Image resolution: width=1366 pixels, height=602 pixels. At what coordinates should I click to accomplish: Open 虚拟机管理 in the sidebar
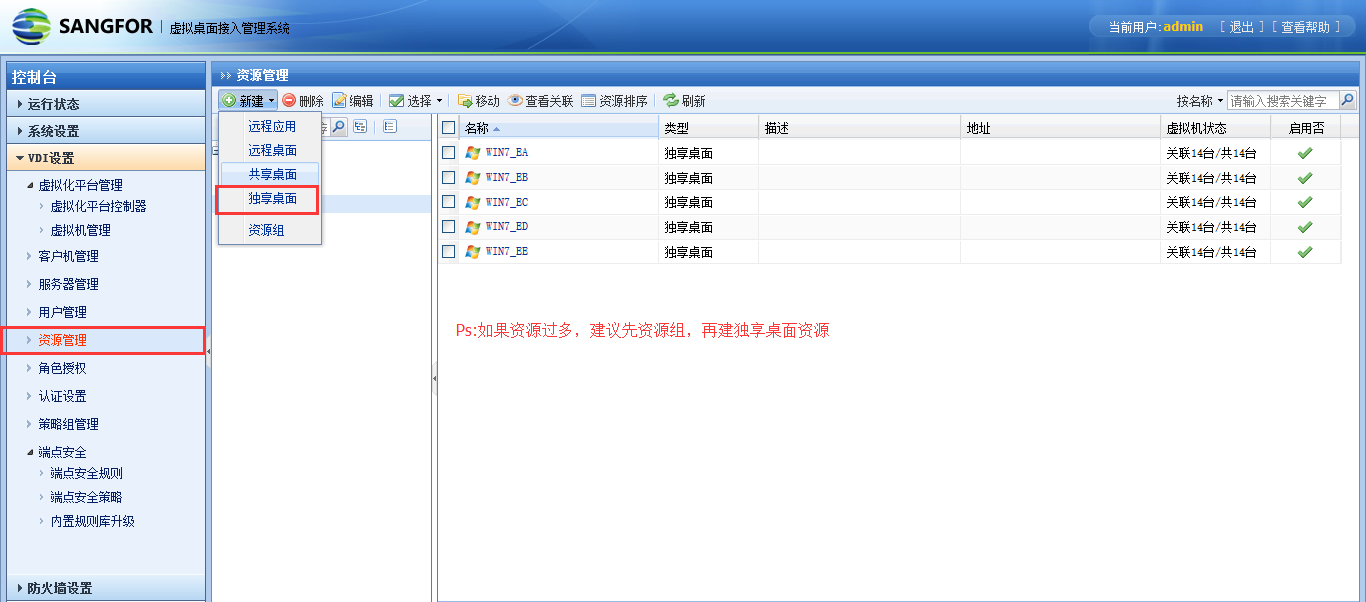coord(80,230)
